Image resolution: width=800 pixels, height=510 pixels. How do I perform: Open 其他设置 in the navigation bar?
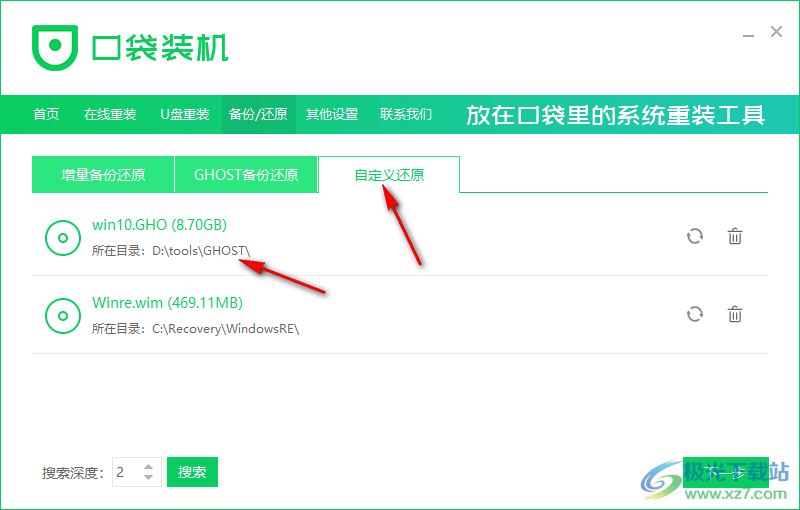[x=332, y=114]
